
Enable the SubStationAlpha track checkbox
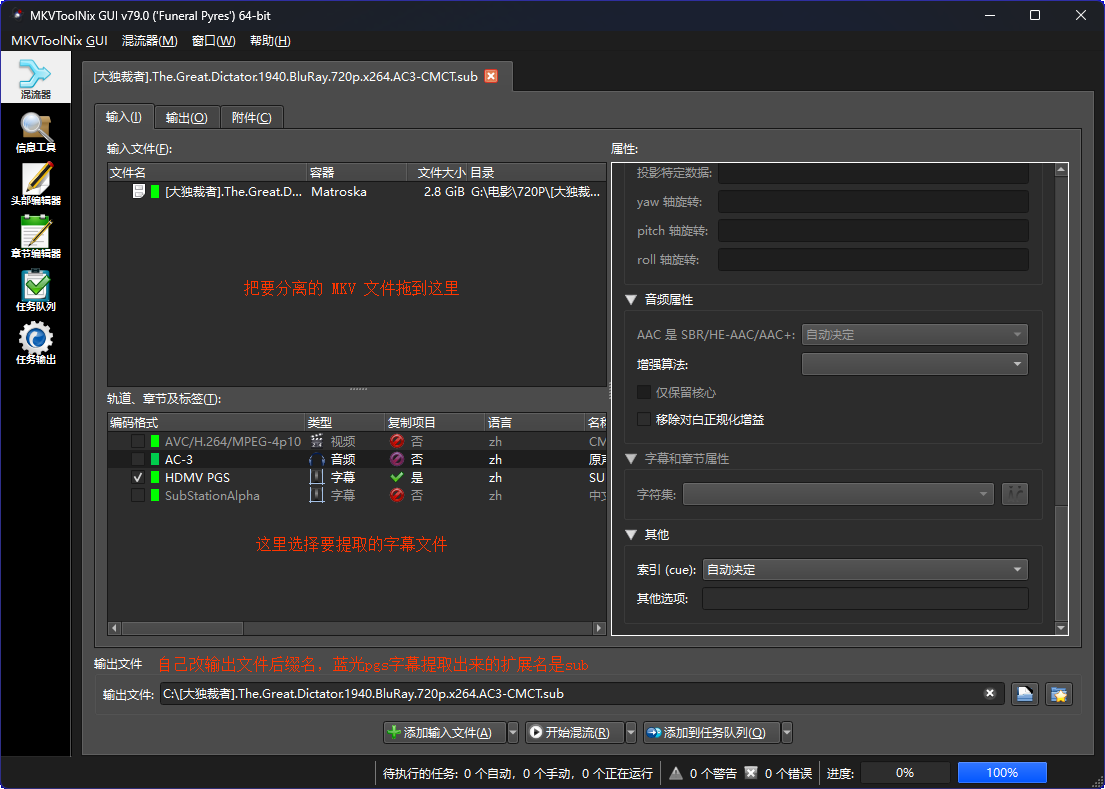pyautogui.click(x=137, y=495)
